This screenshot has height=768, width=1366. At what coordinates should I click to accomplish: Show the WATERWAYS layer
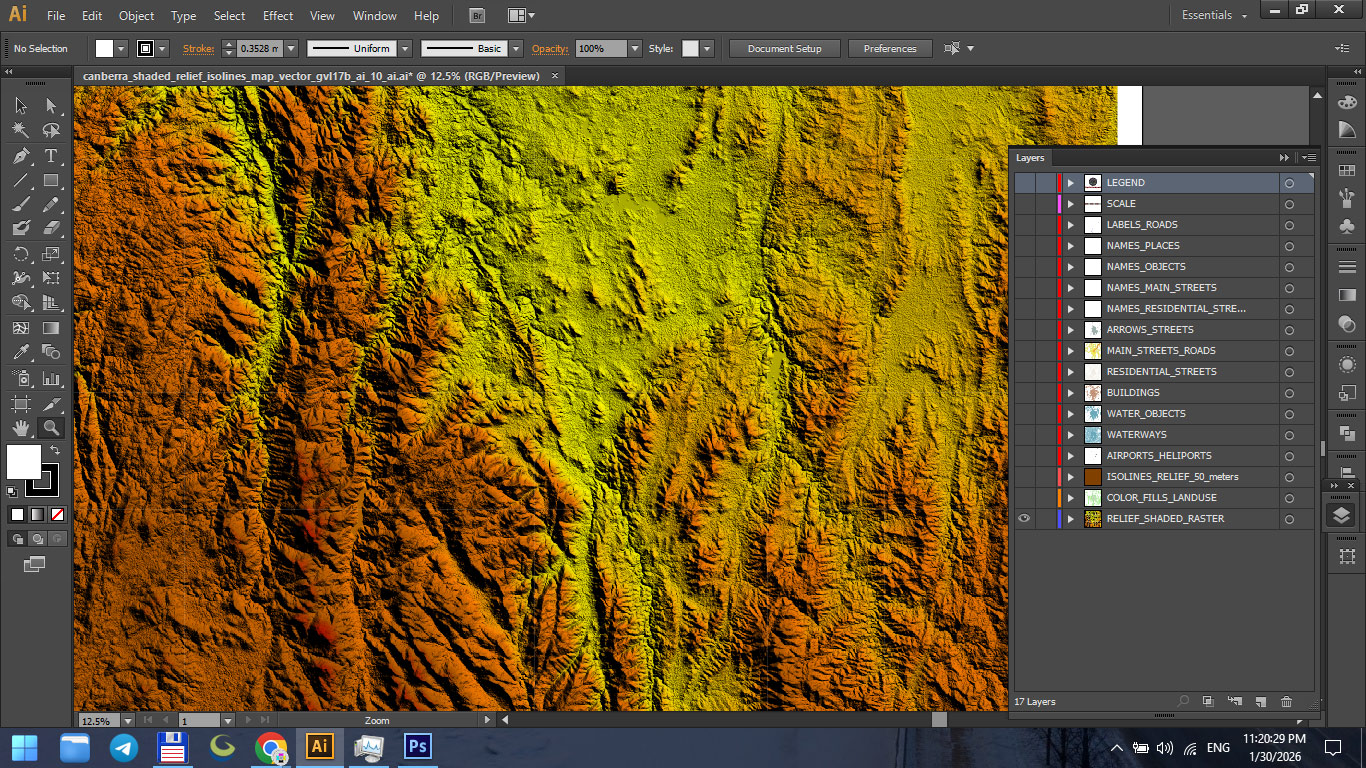click(x=1023, y=434)
